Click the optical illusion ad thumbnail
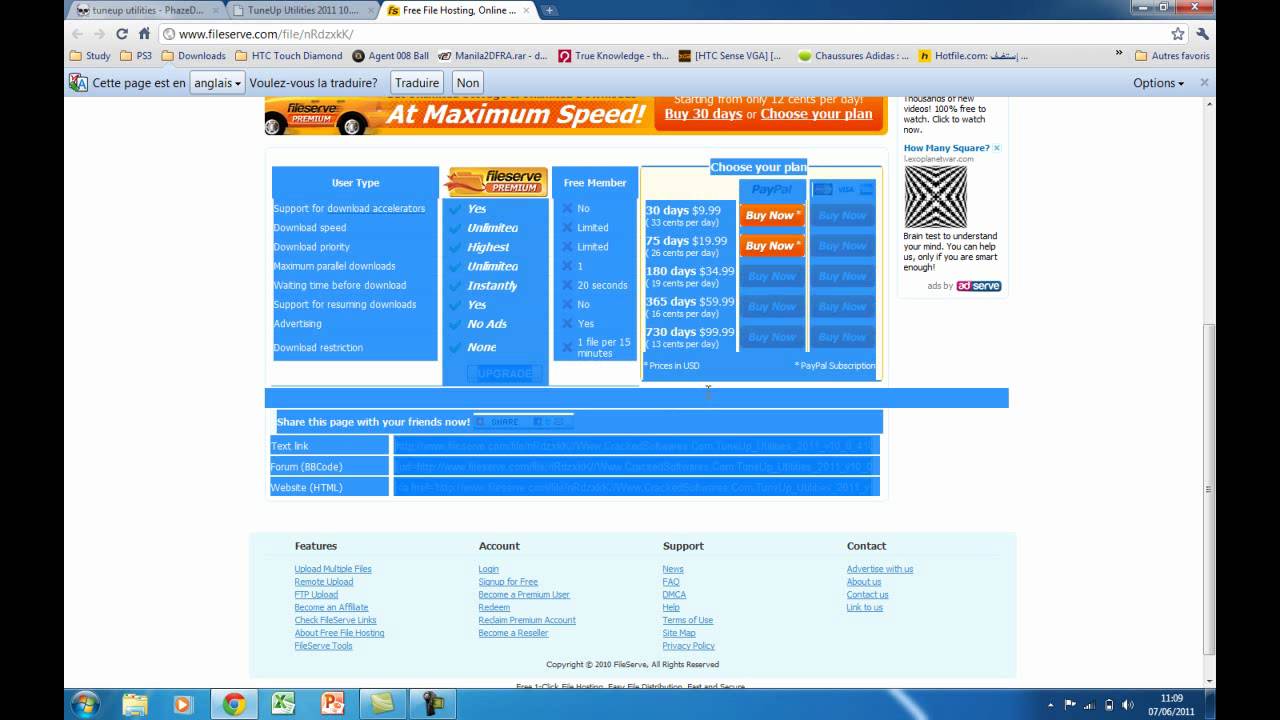 (x=935, y=197)
